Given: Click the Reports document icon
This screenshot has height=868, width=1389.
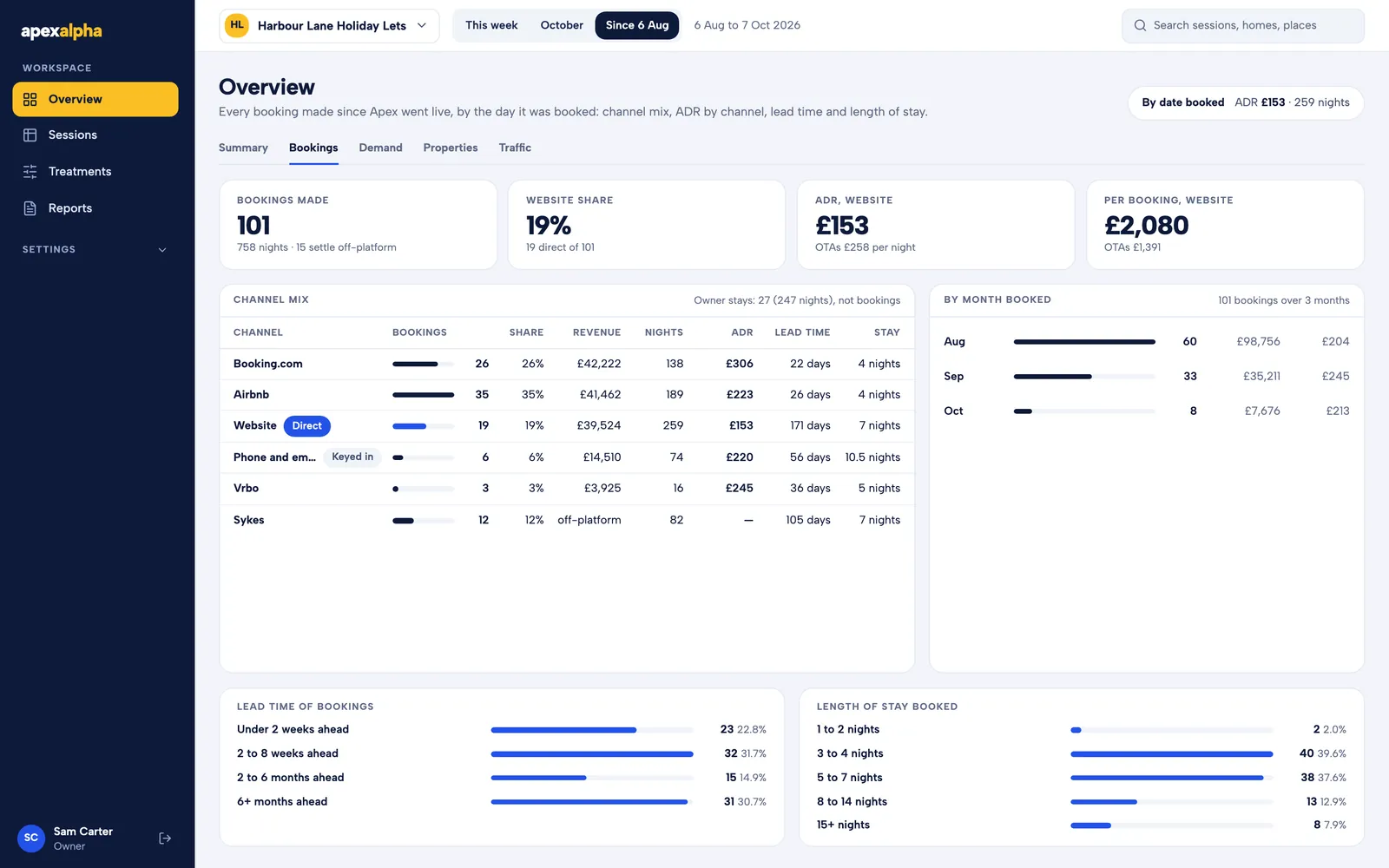Looking at the screenshot, I should click(x=30, y=208).
